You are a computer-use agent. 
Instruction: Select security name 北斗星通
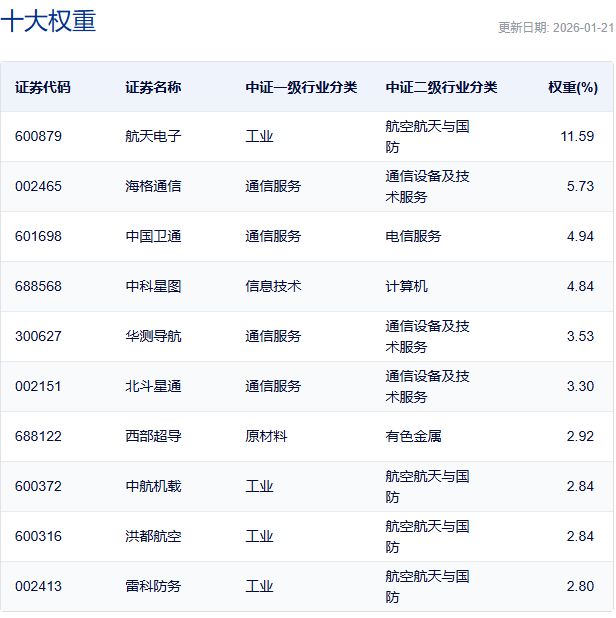tap(153, 387)
